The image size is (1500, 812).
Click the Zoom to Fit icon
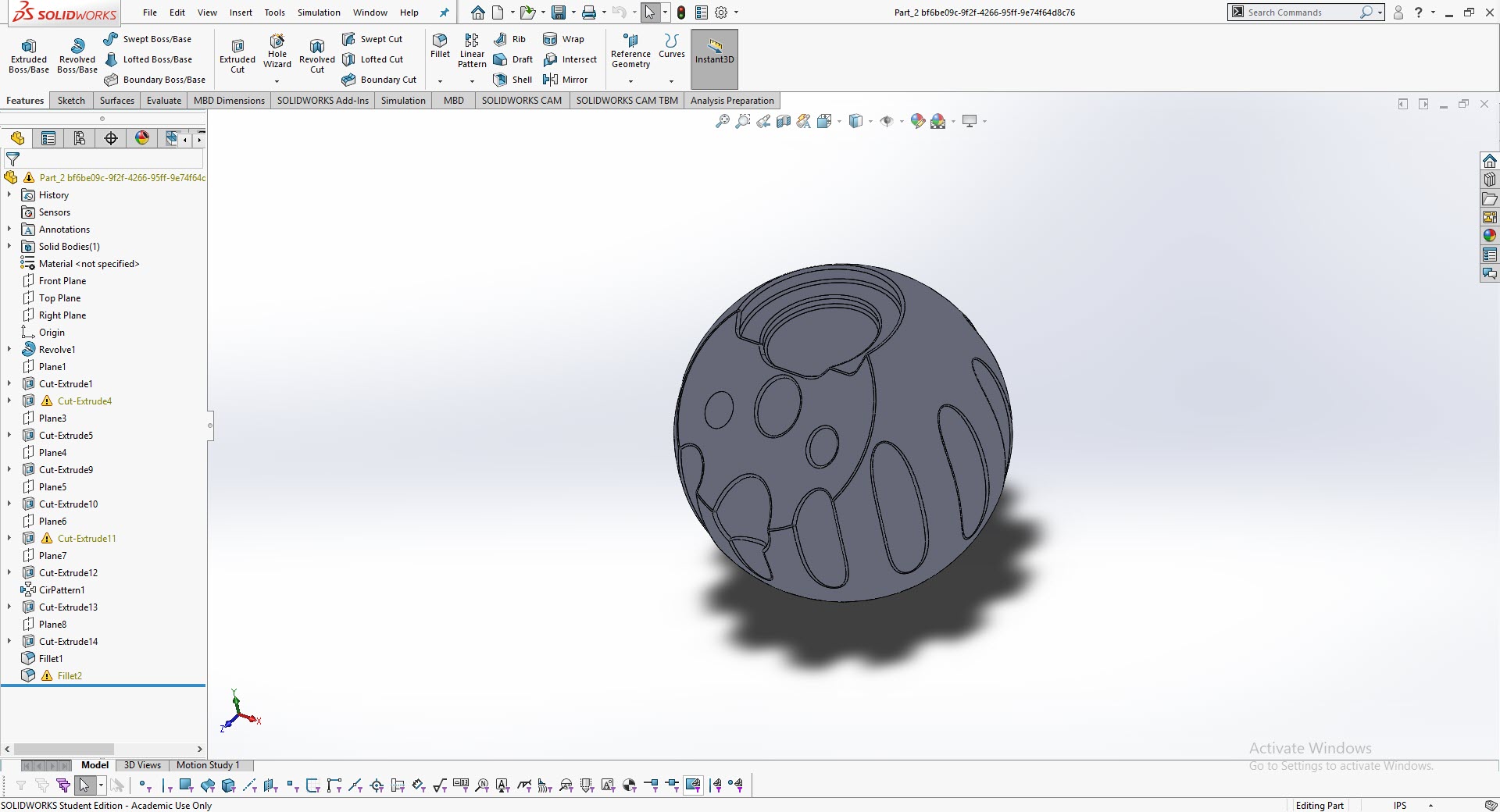pyautogui.click(x=723, y=121)
